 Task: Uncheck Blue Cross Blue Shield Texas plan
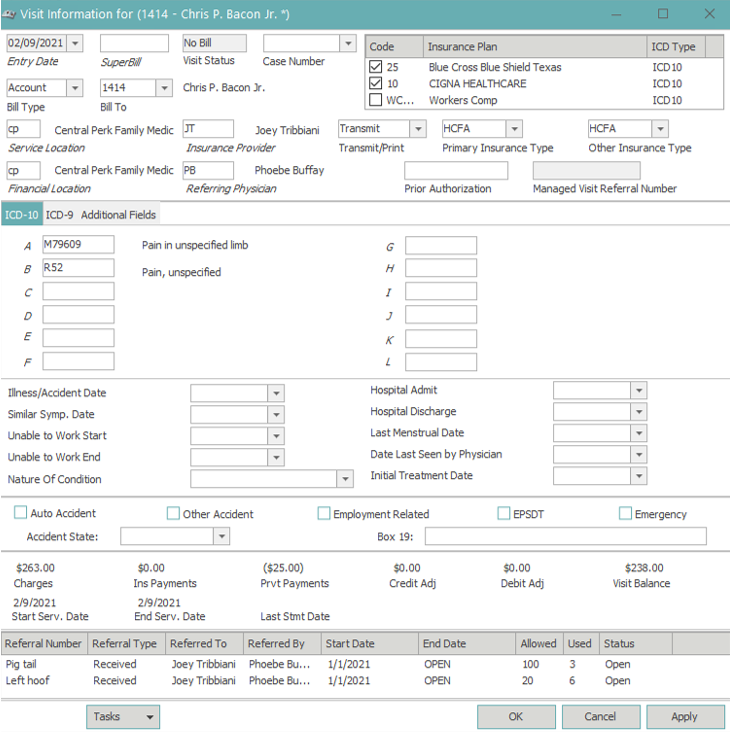(x=376, y=68)
